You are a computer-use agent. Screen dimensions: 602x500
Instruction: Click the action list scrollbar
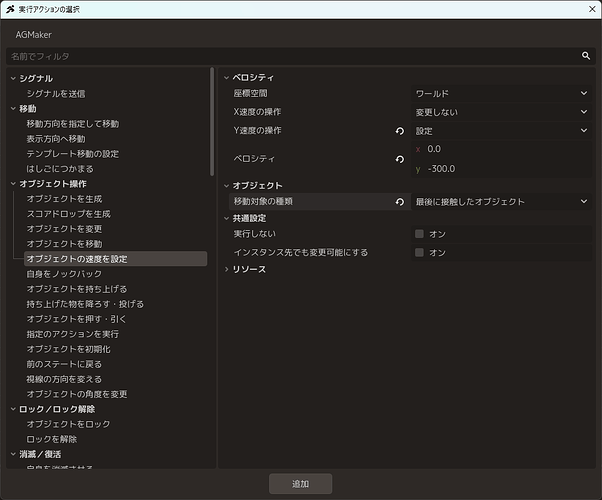pyautogui.click(x=212, y=121)
